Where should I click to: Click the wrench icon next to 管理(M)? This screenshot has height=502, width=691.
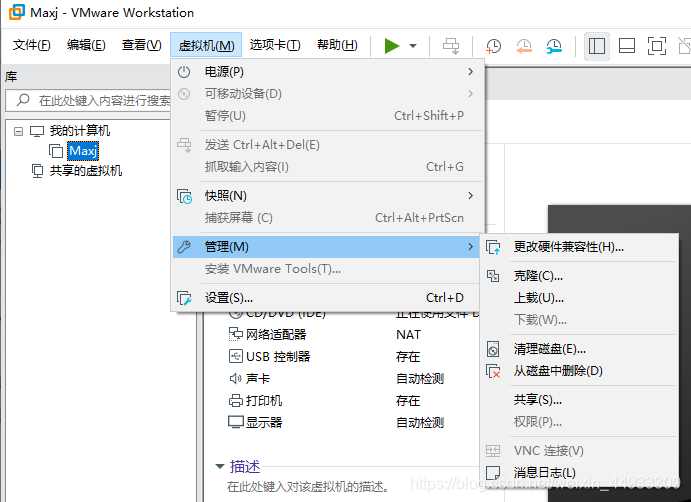(184, 247)
